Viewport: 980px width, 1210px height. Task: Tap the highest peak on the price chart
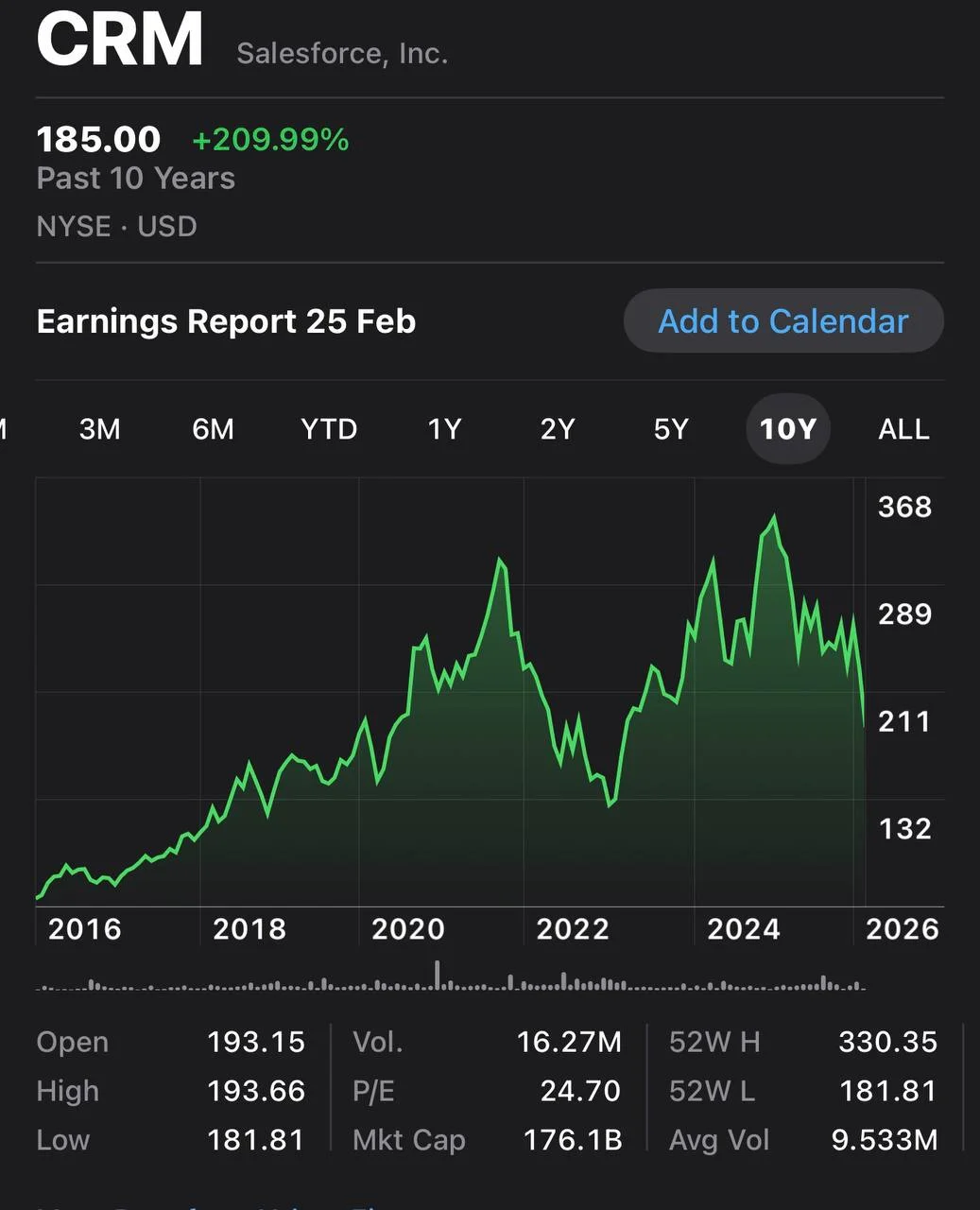[774, 517]
